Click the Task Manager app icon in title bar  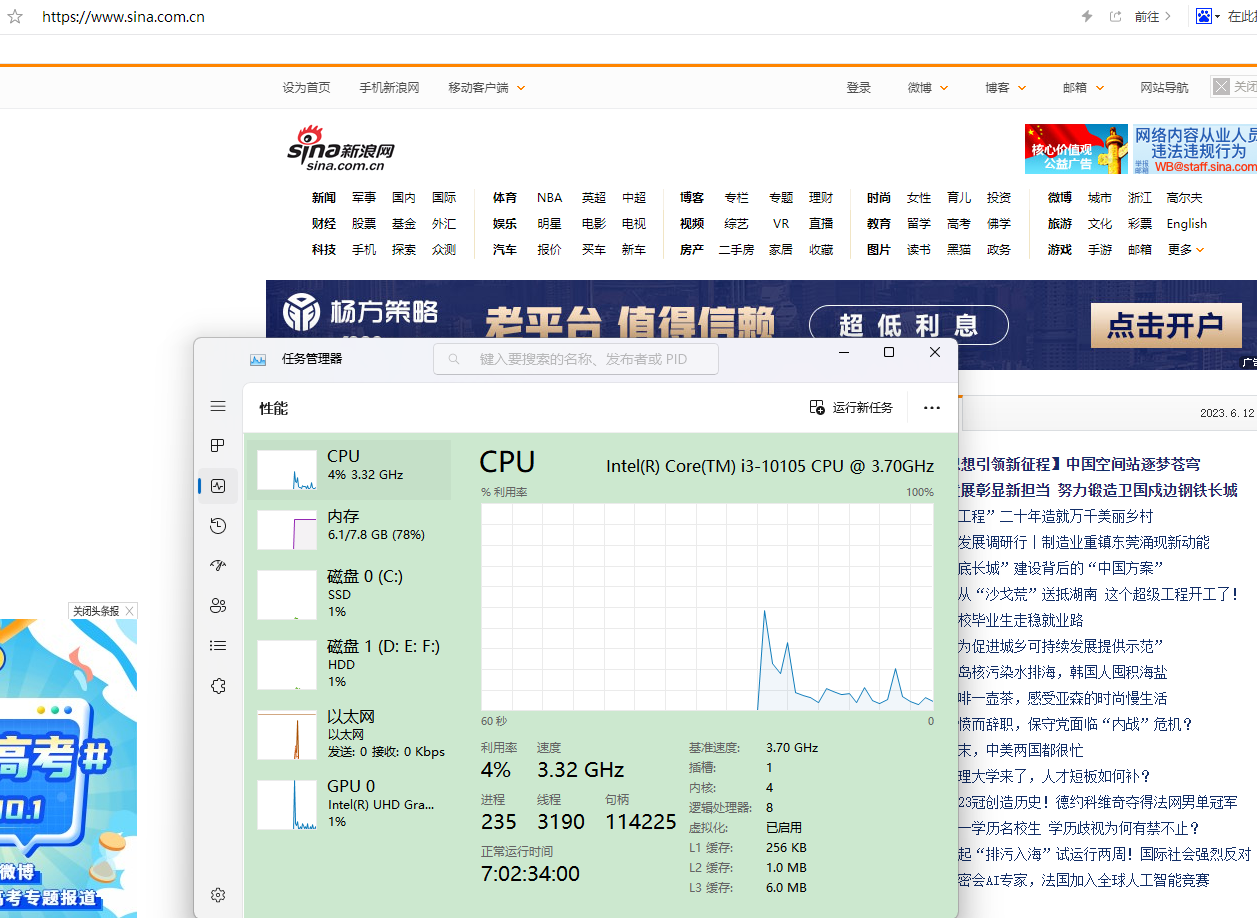tap(258, 359)
